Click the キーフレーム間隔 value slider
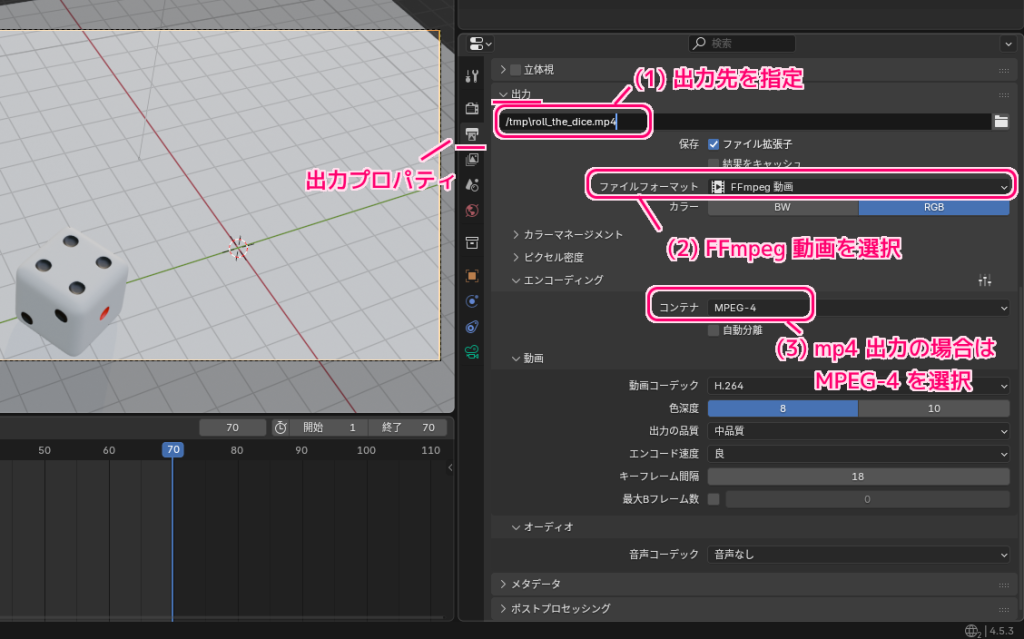 tap(860, 476)
